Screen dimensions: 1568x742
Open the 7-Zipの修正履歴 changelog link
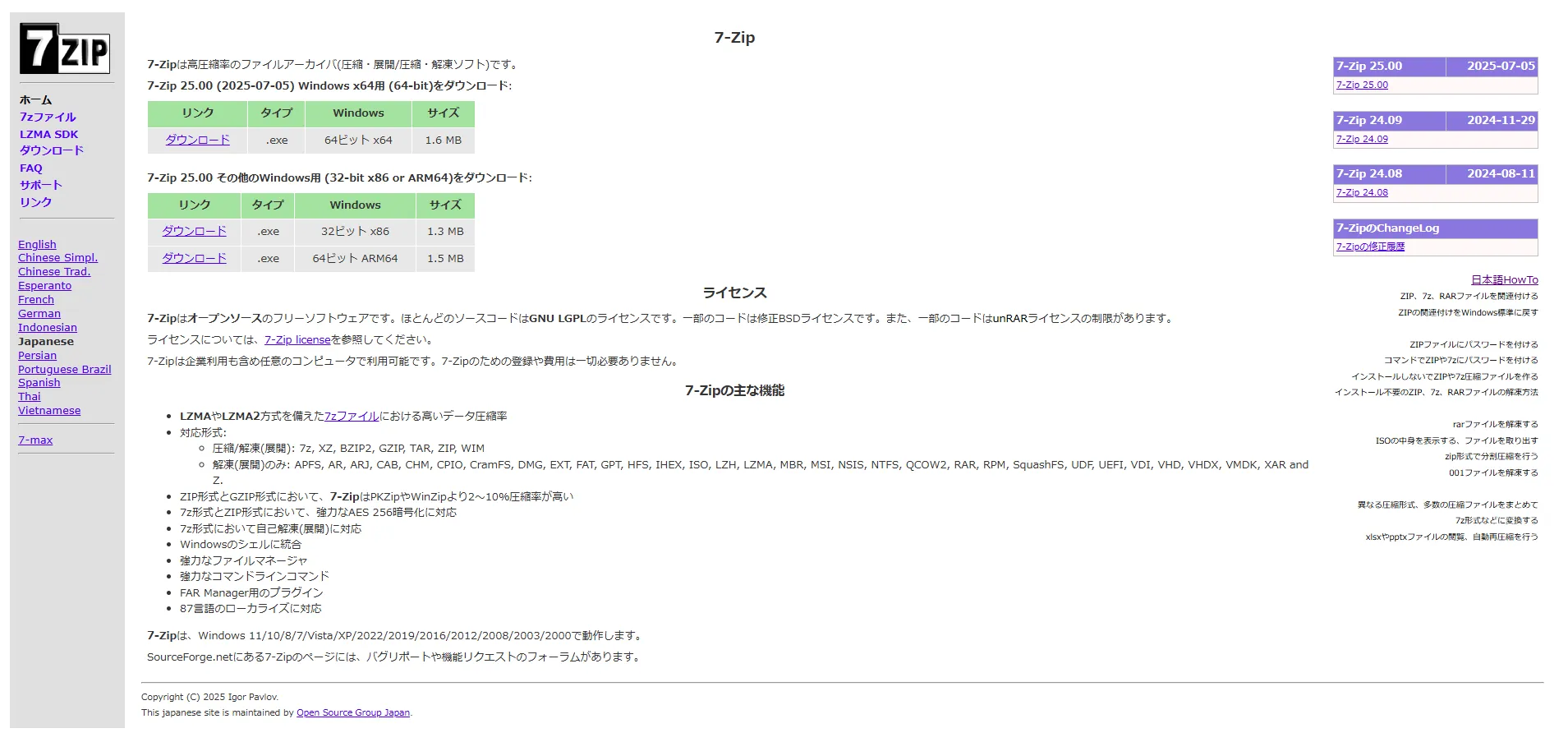[x=1370, y=247]
